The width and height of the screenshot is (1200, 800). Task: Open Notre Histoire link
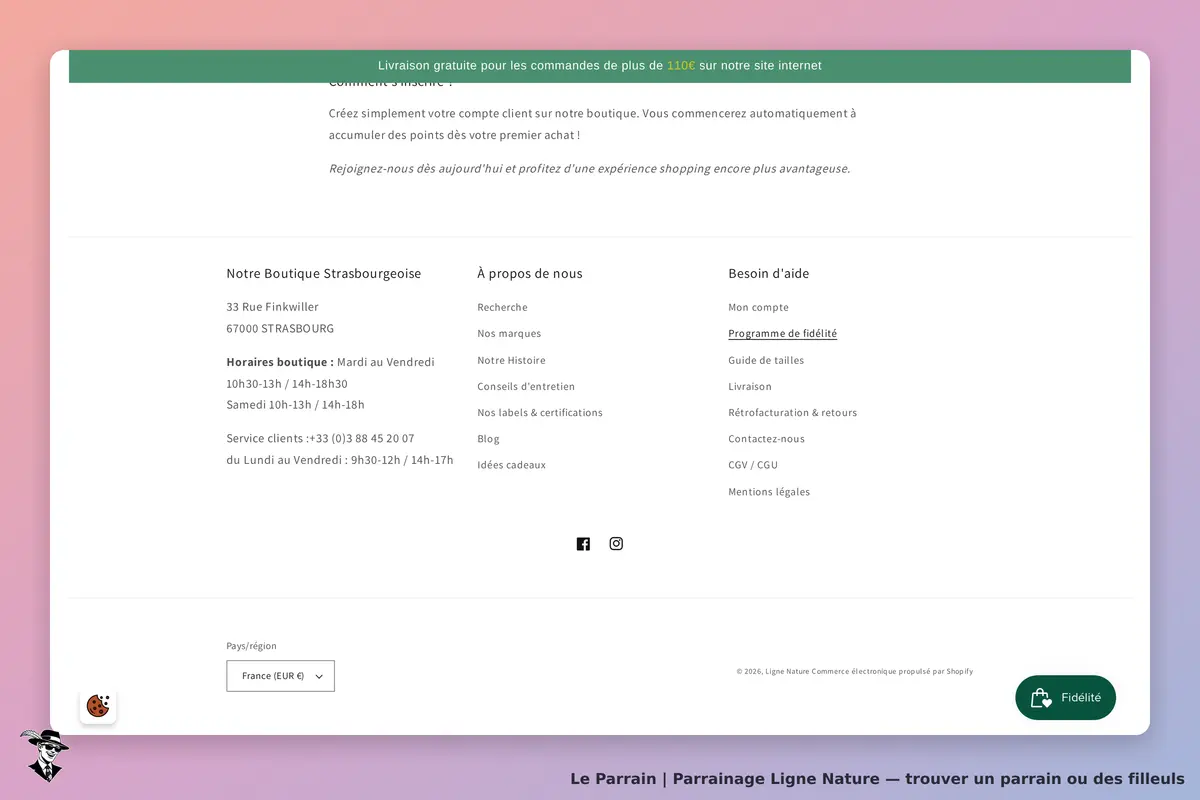click(x=511, y=360)
